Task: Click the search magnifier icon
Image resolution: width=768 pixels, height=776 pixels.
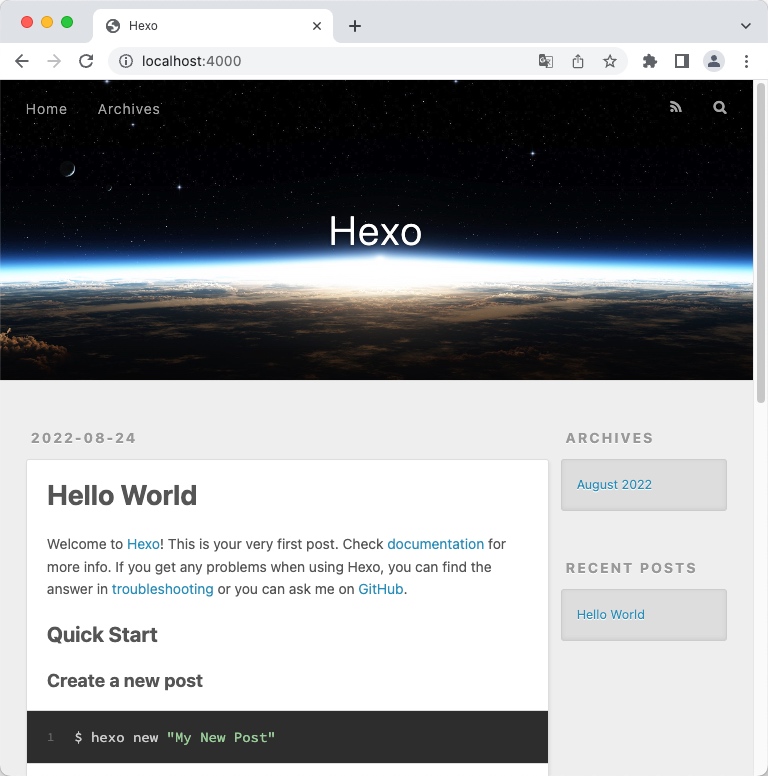Action: pos(720,108)
